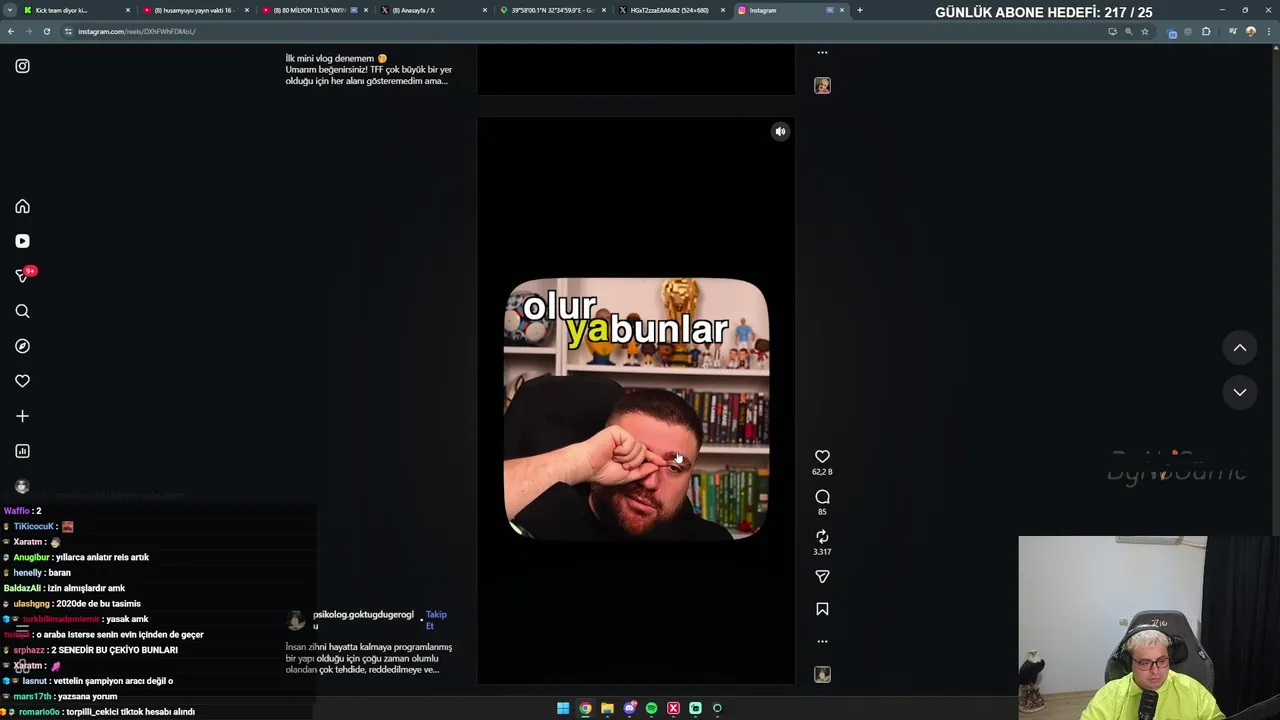Create a new post with plus icon
The height and width of the screenshot is (720, 1280).
22,416
